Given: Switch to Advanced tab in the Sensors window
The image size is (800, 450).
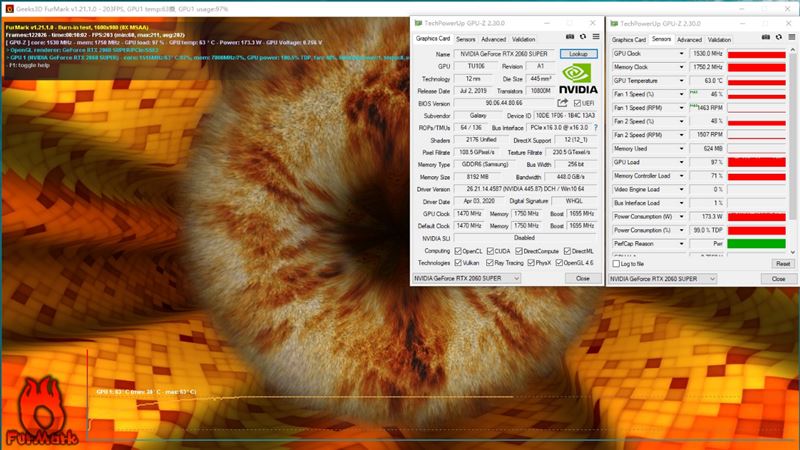Looking at the screenshot, I should pyautogui.click(x=689, y=40).
